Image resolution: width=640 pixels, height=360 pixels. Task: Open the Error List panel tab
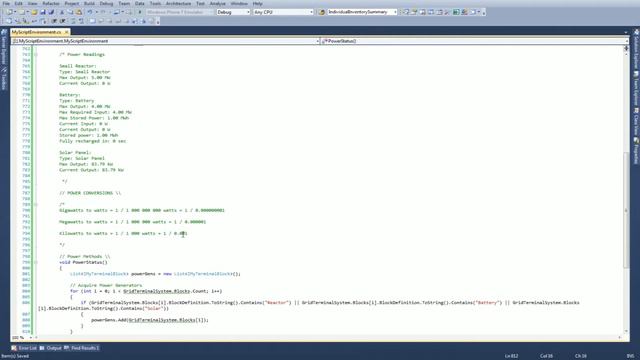click(x=24, y=348)
